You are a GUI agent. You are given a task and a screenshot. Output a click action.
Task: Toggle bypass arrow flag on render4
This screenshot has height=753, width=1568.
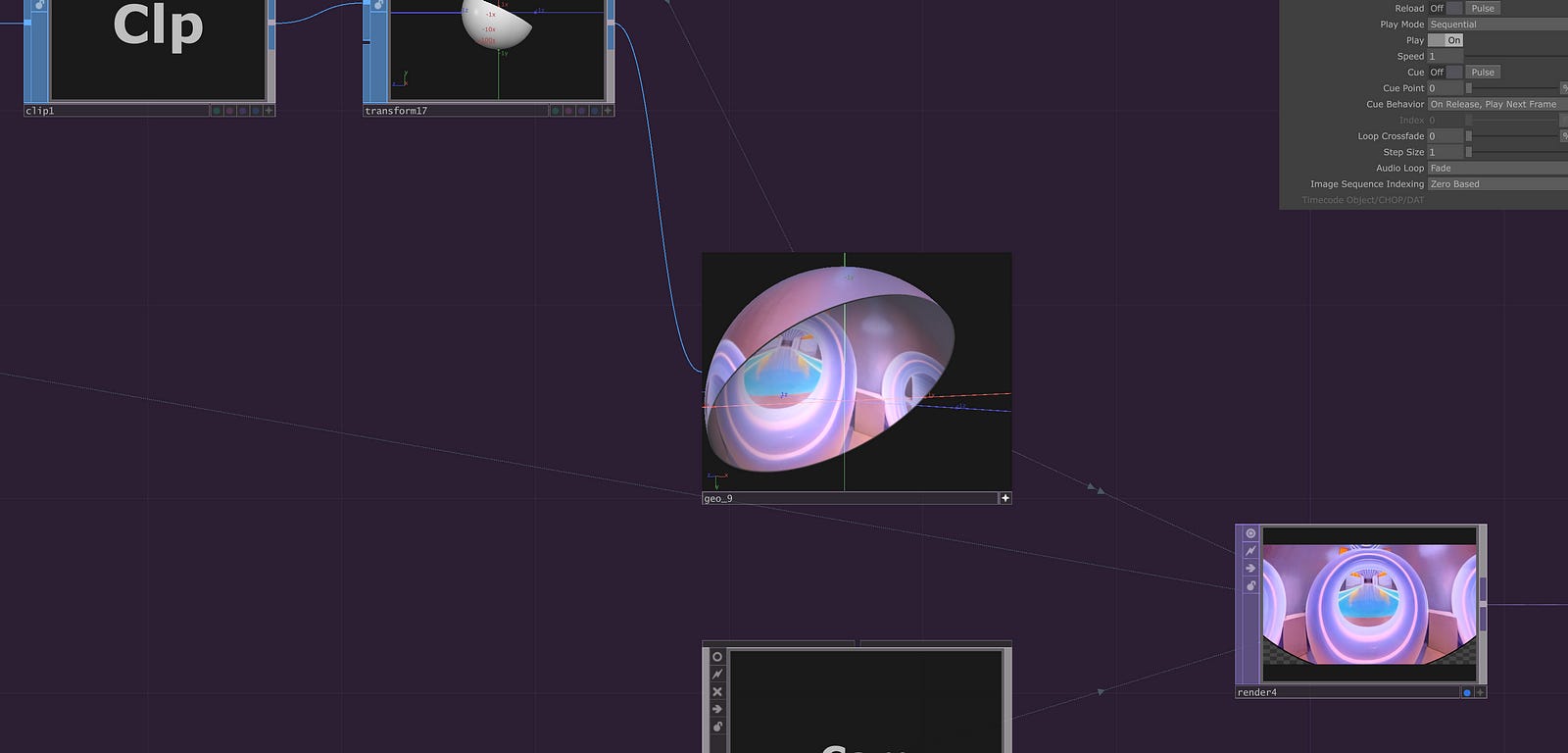pyautogui.click(x=1250, y=568)
